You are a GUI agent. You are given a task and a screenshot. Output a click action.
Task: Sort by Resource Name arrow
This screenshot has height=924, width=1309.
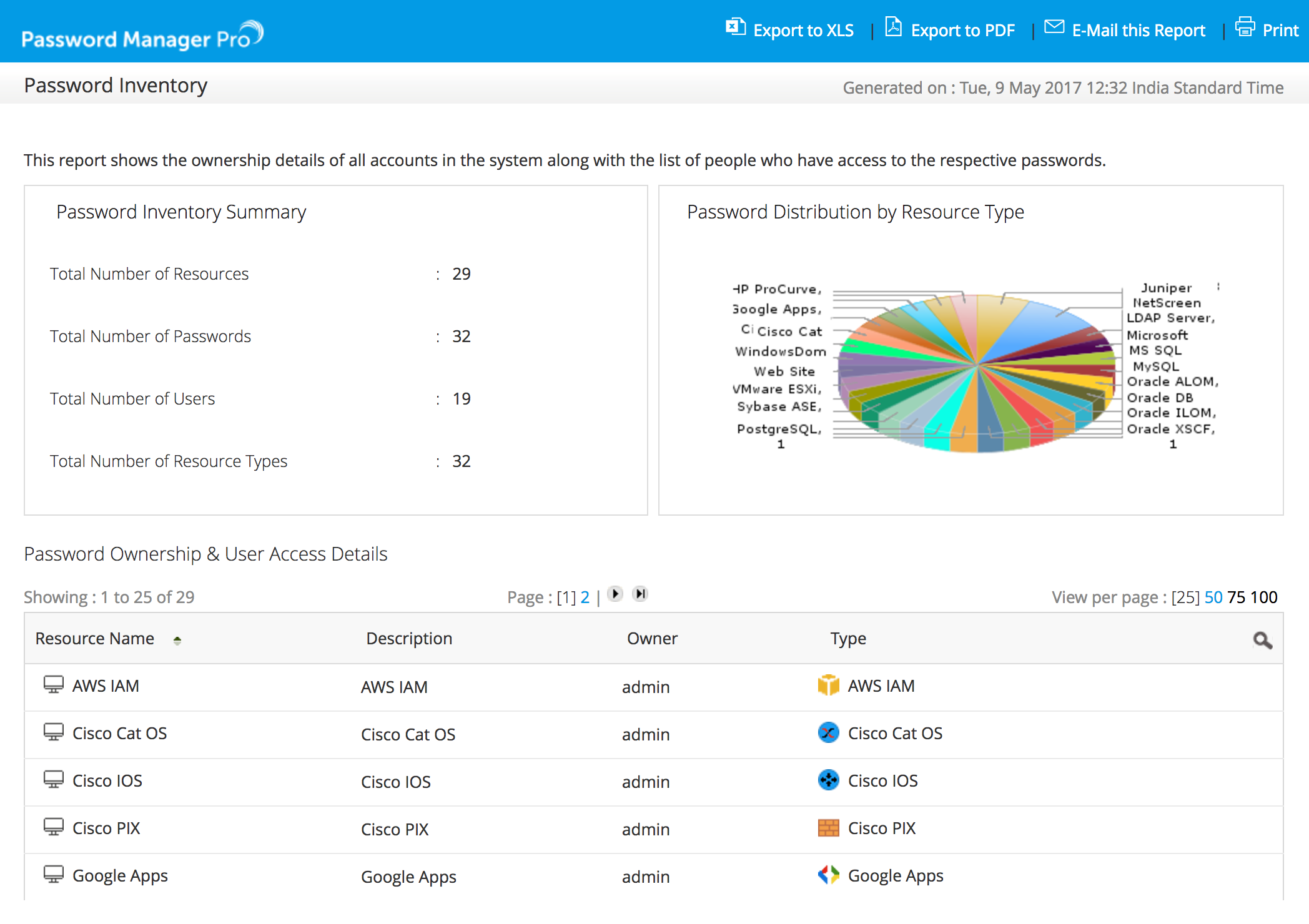(x=177, y=640)
